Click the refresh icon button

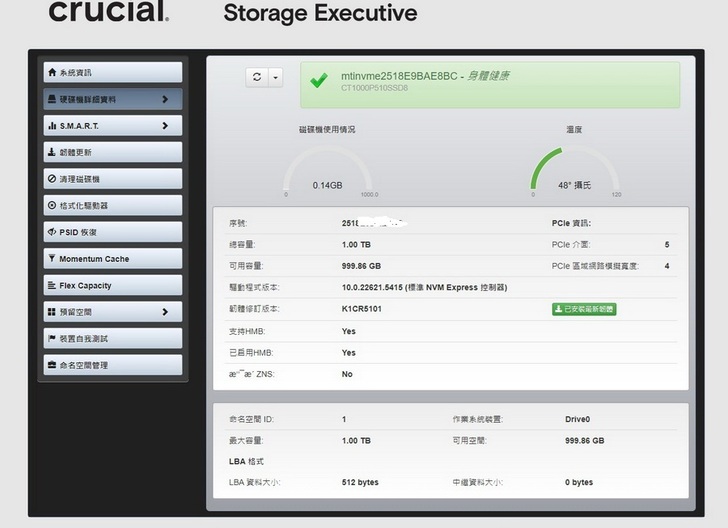(257, 77)
